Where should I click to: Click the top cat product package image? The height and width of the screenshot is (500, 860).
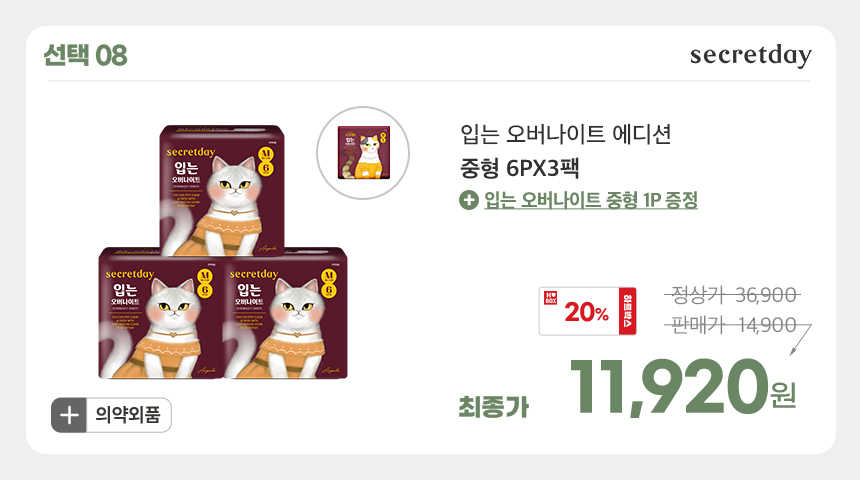tap(222, 190)
